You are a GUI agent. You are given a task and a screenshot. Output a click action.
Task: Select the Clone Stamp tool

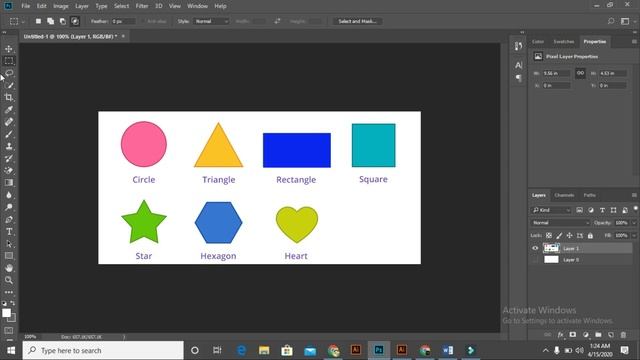[9, 146]
